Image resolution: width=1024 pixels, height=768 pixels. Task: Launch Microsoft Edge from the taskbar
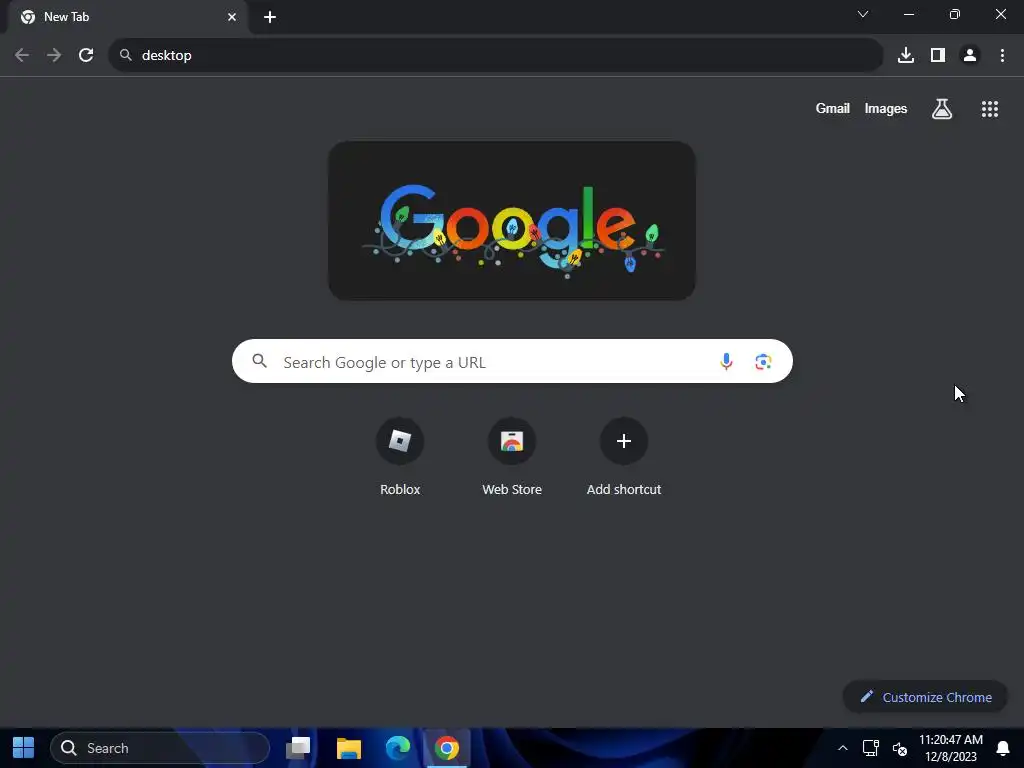[x=398, y=748]
